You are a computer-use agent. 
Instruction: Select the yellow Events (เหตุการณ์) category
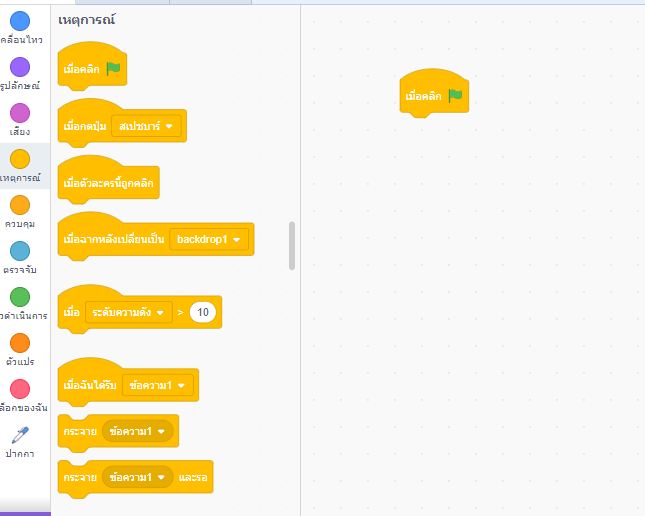coord(20,166)
